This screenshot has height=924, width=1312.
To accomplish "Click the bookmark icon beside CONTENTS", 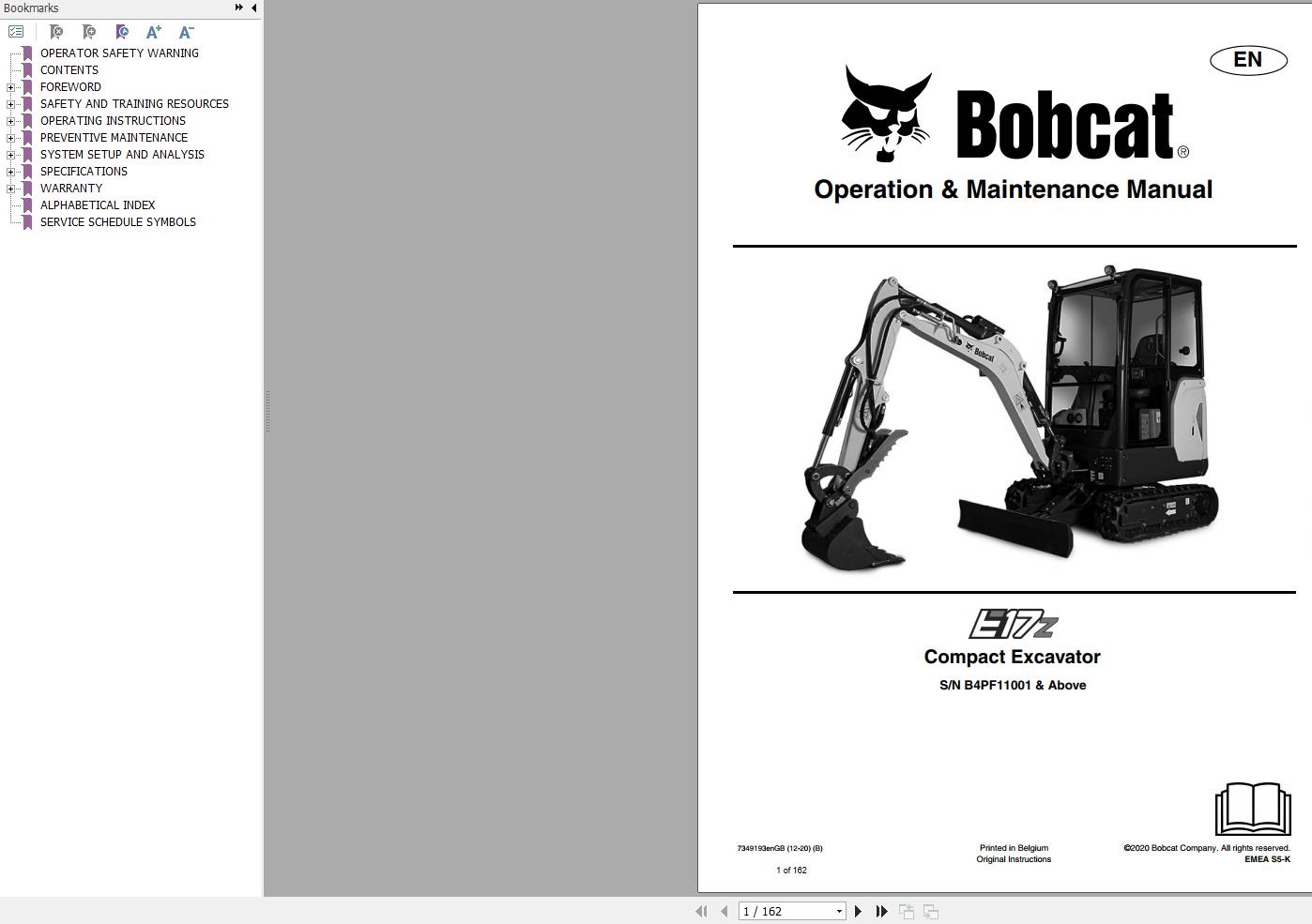I will (x=27, y=70).
